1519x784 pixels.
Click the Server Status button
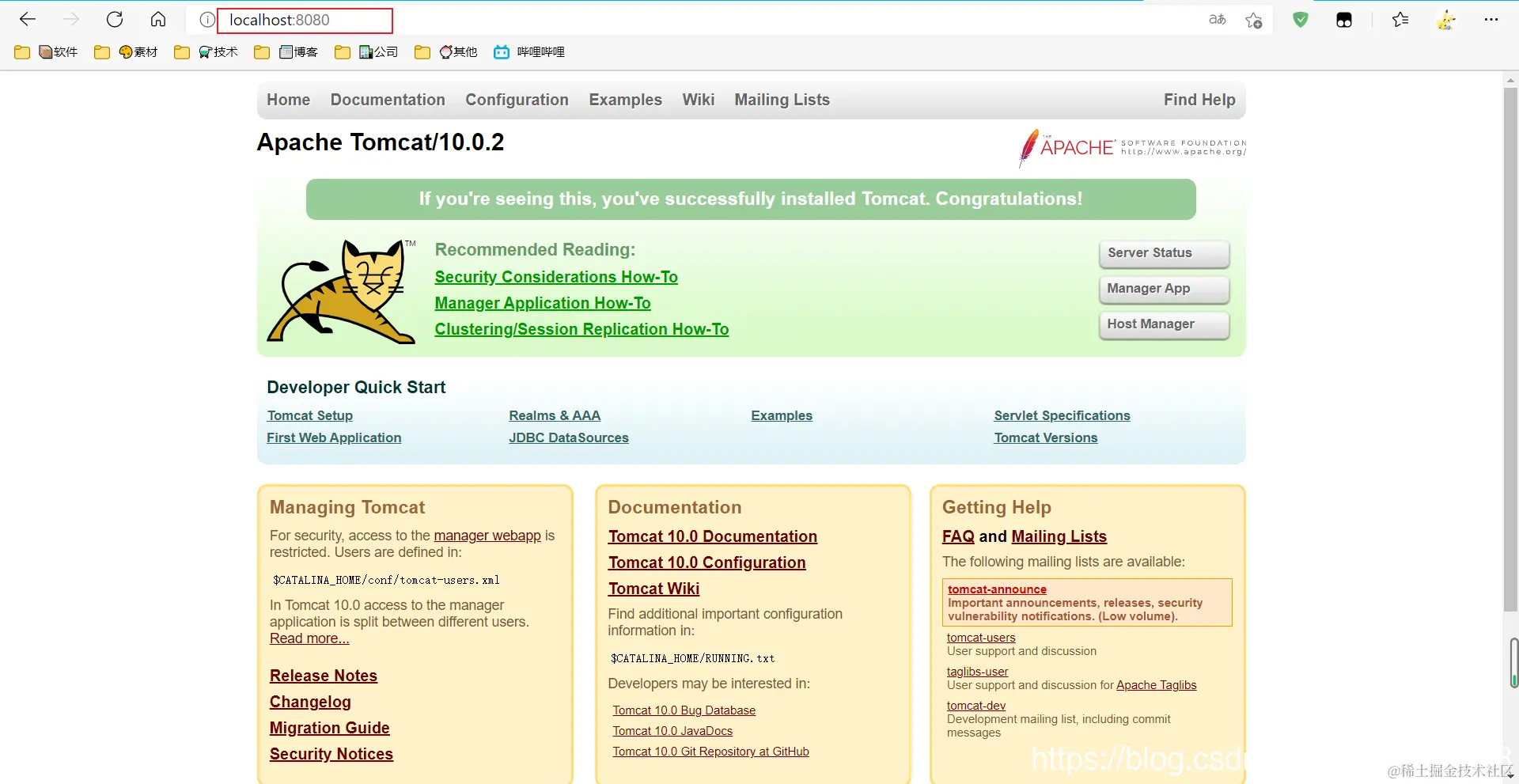click(1164, 253)
